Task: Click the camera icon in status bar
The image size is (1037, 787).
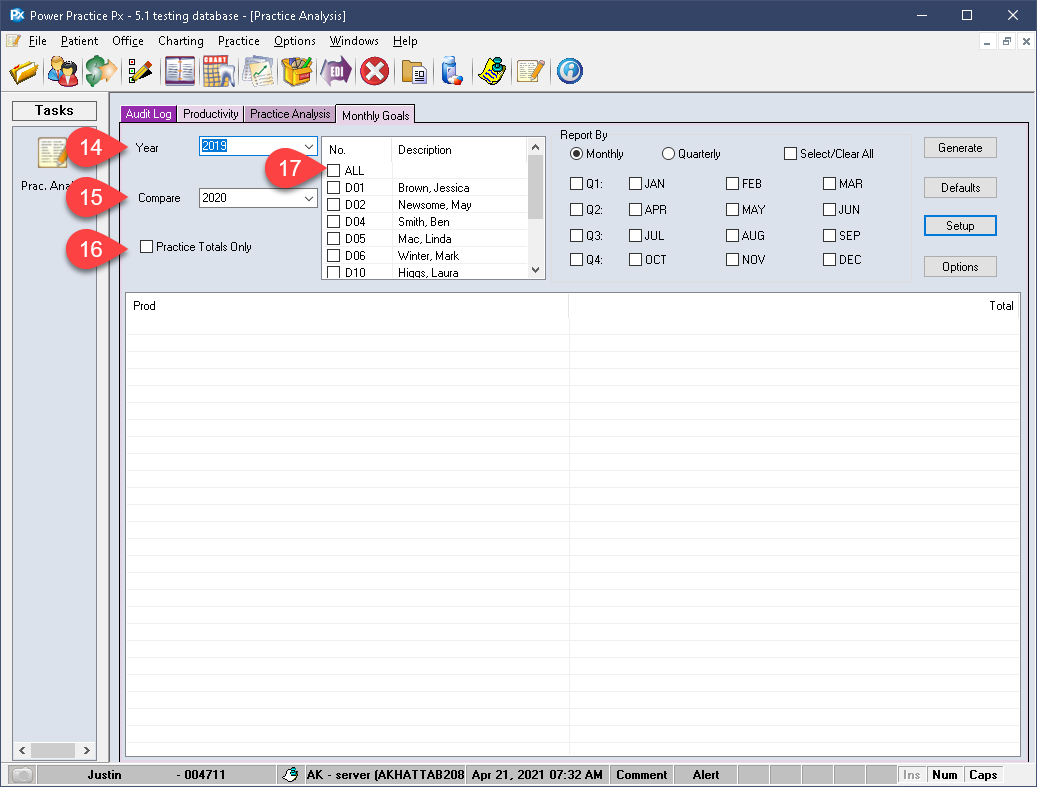Action: (x=23, y=774)
